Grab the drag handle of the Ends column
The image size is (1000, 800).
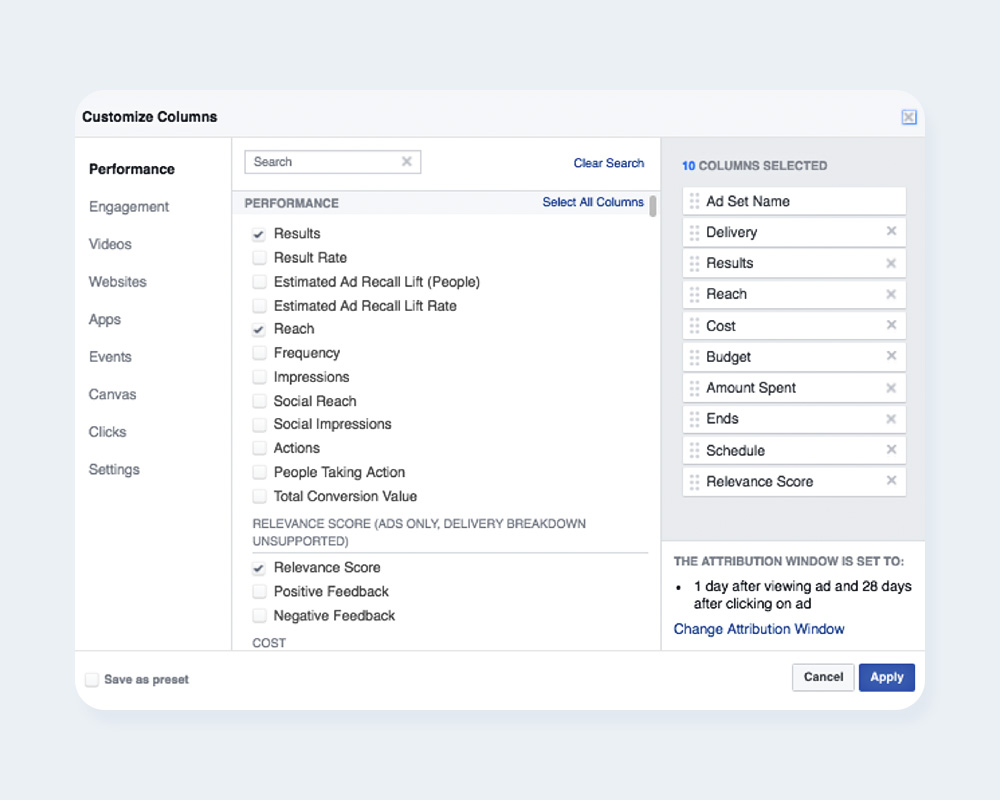(x=694, y=419)
